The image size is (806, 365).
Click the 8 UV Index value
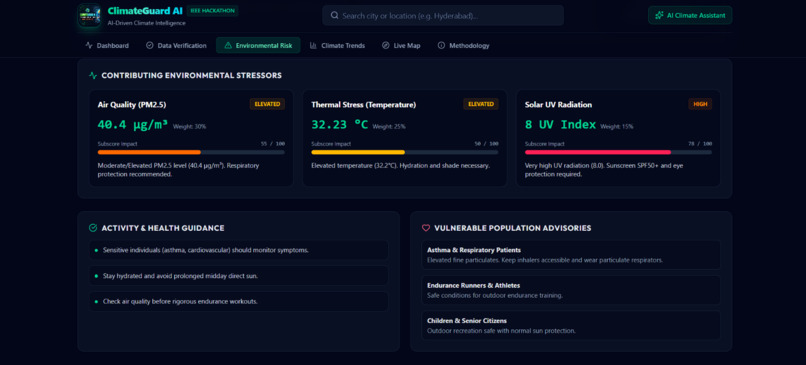coord(560,124)
